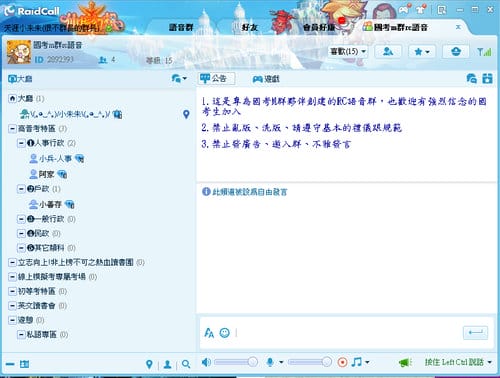Viewport: 500px width, 378px height.
Task: Click the channel list layout icon at bottom left
Action: 24,364
